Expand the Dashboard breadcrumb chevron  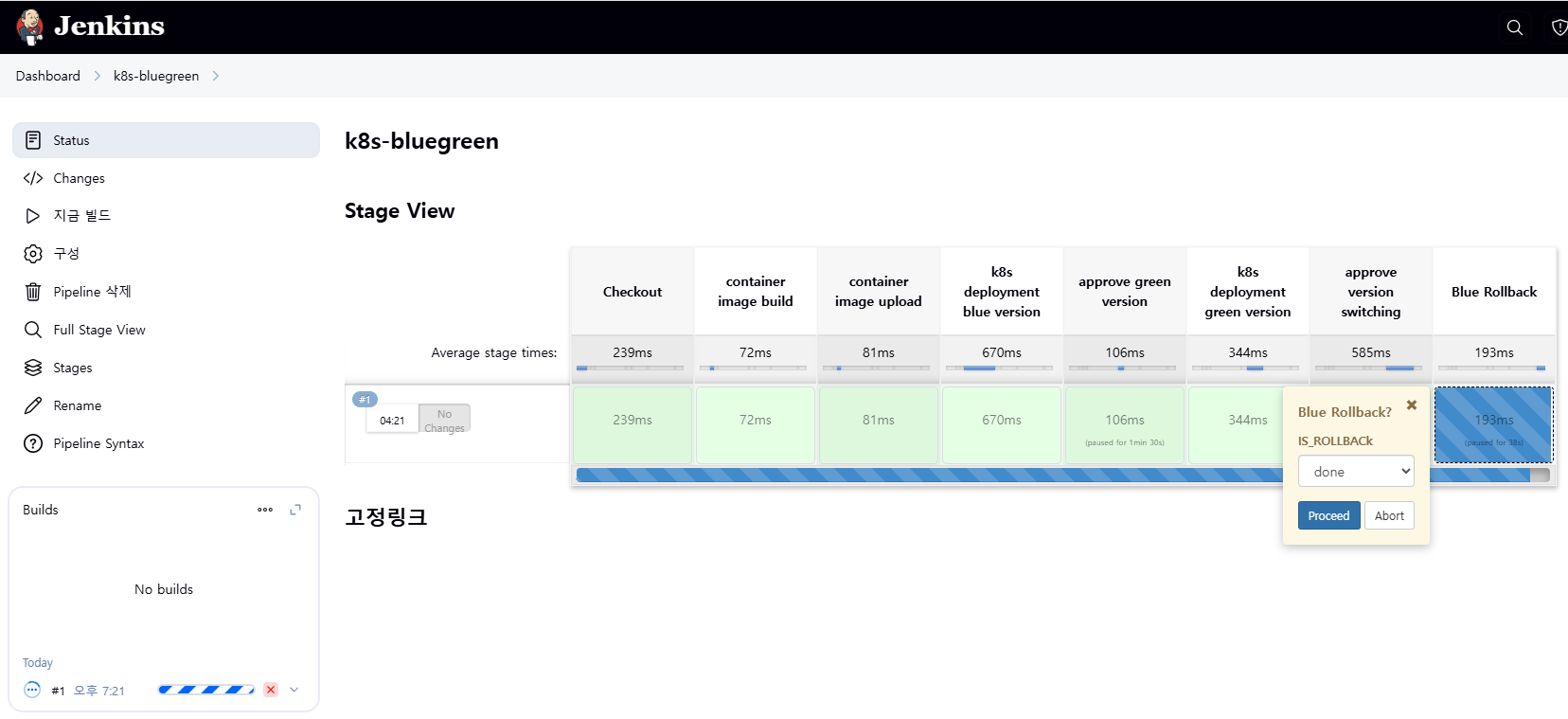97,76
